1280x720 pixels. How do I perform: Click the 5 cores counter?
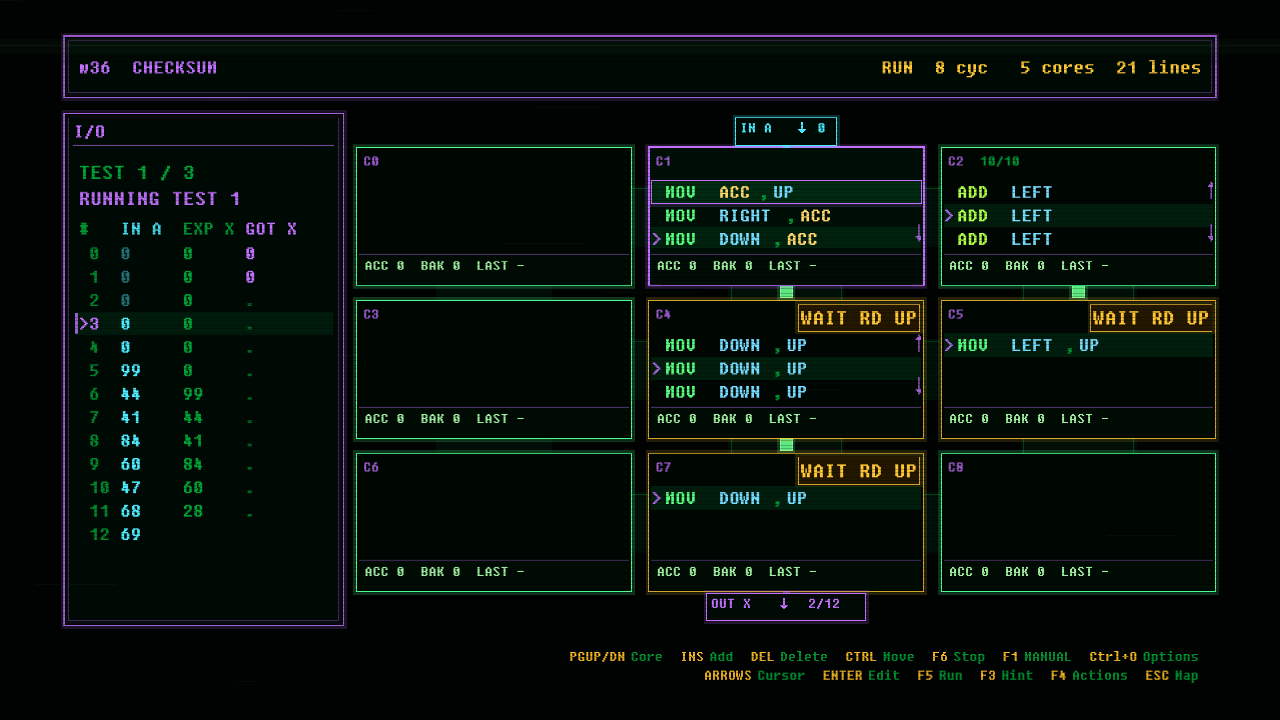coord(1057,68)
